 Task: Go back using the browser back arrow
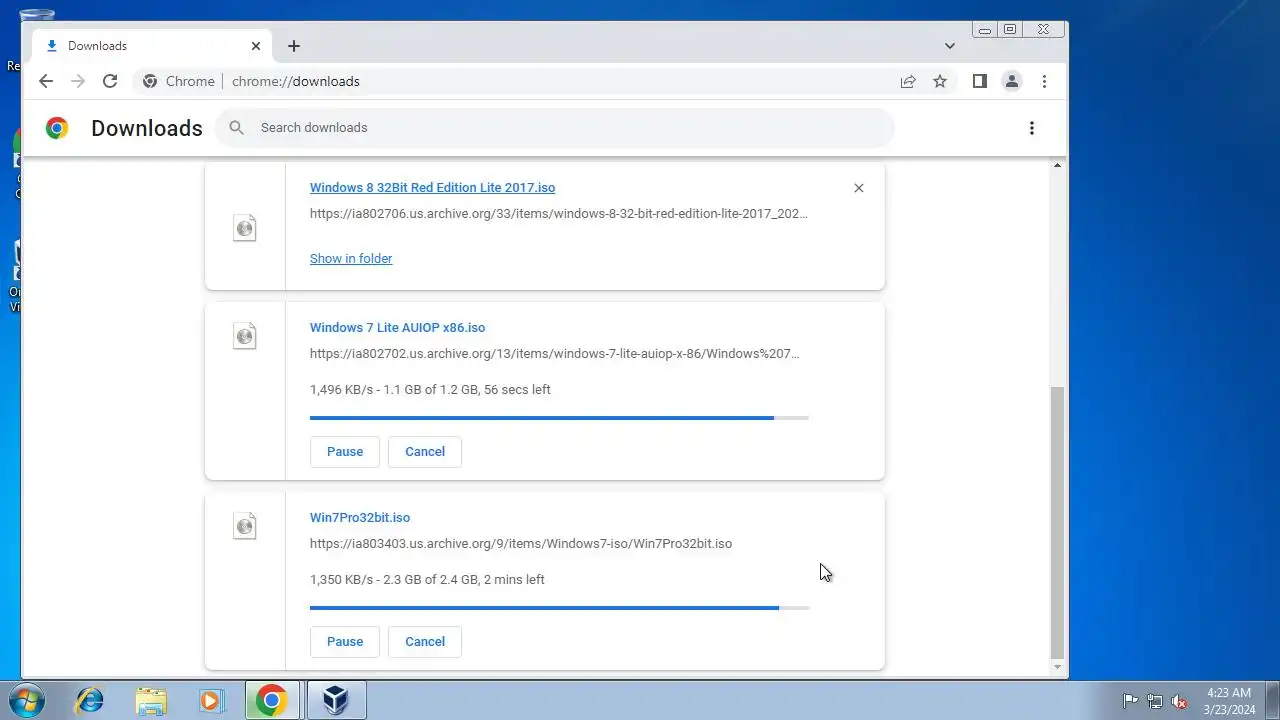tap(46, 81)
